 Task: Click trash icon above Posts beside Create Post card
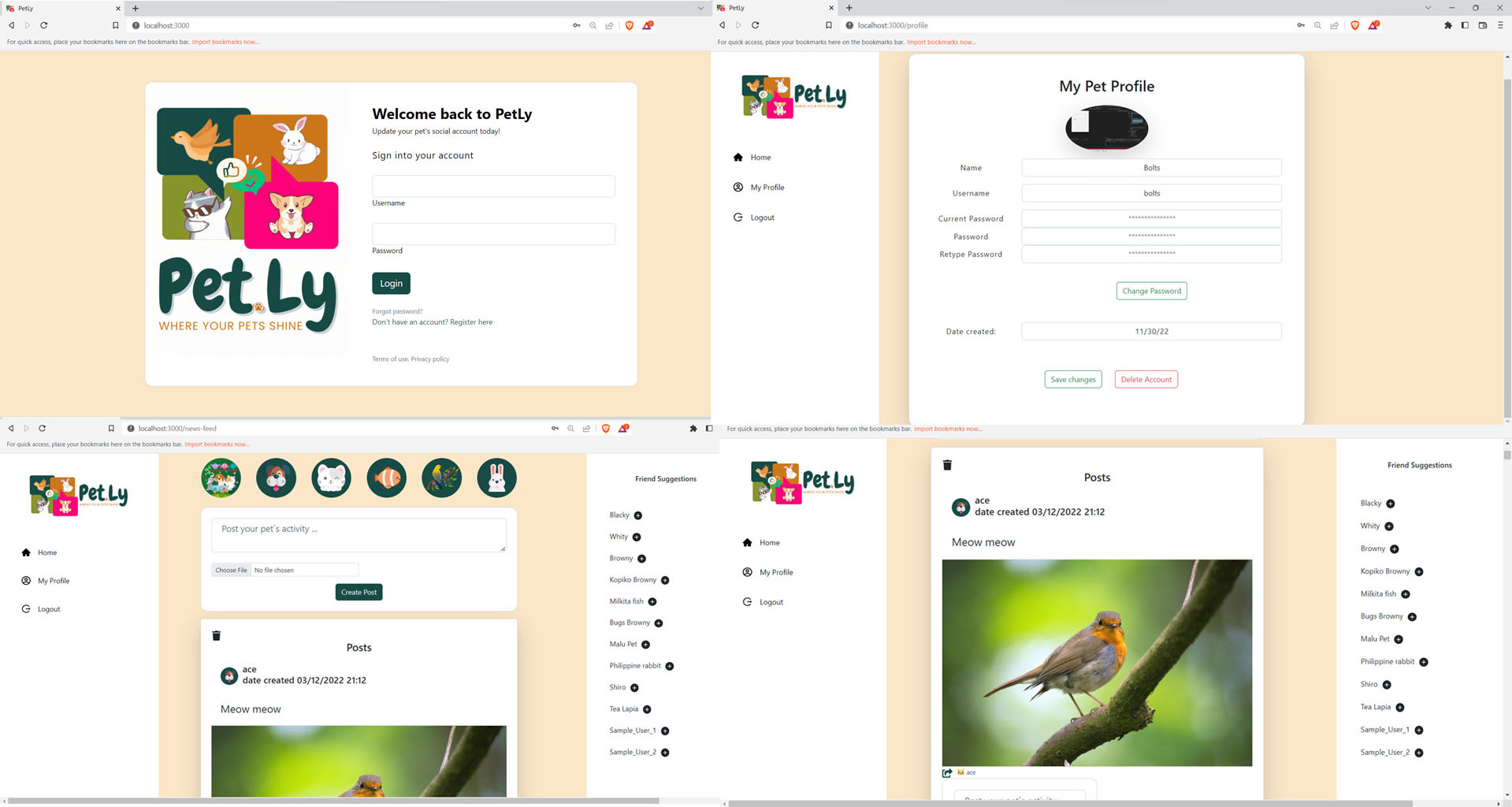click(217, 635)
